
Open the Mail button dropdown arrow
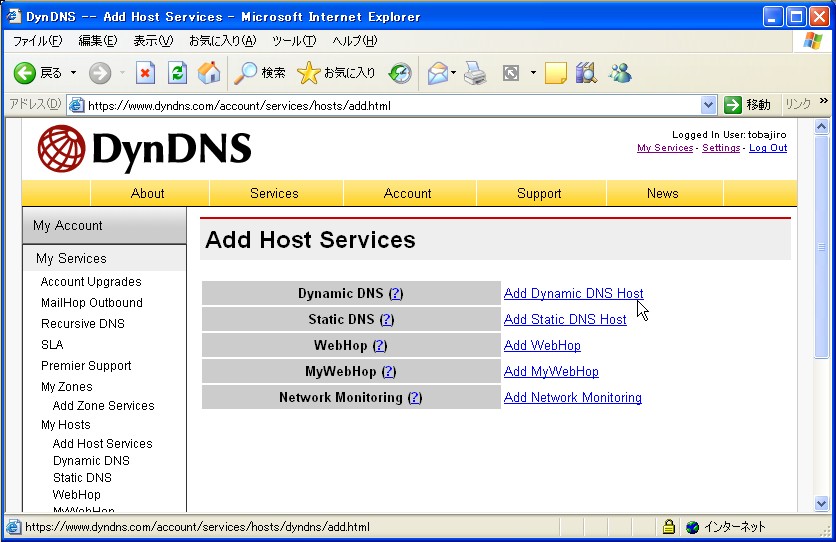453,73
